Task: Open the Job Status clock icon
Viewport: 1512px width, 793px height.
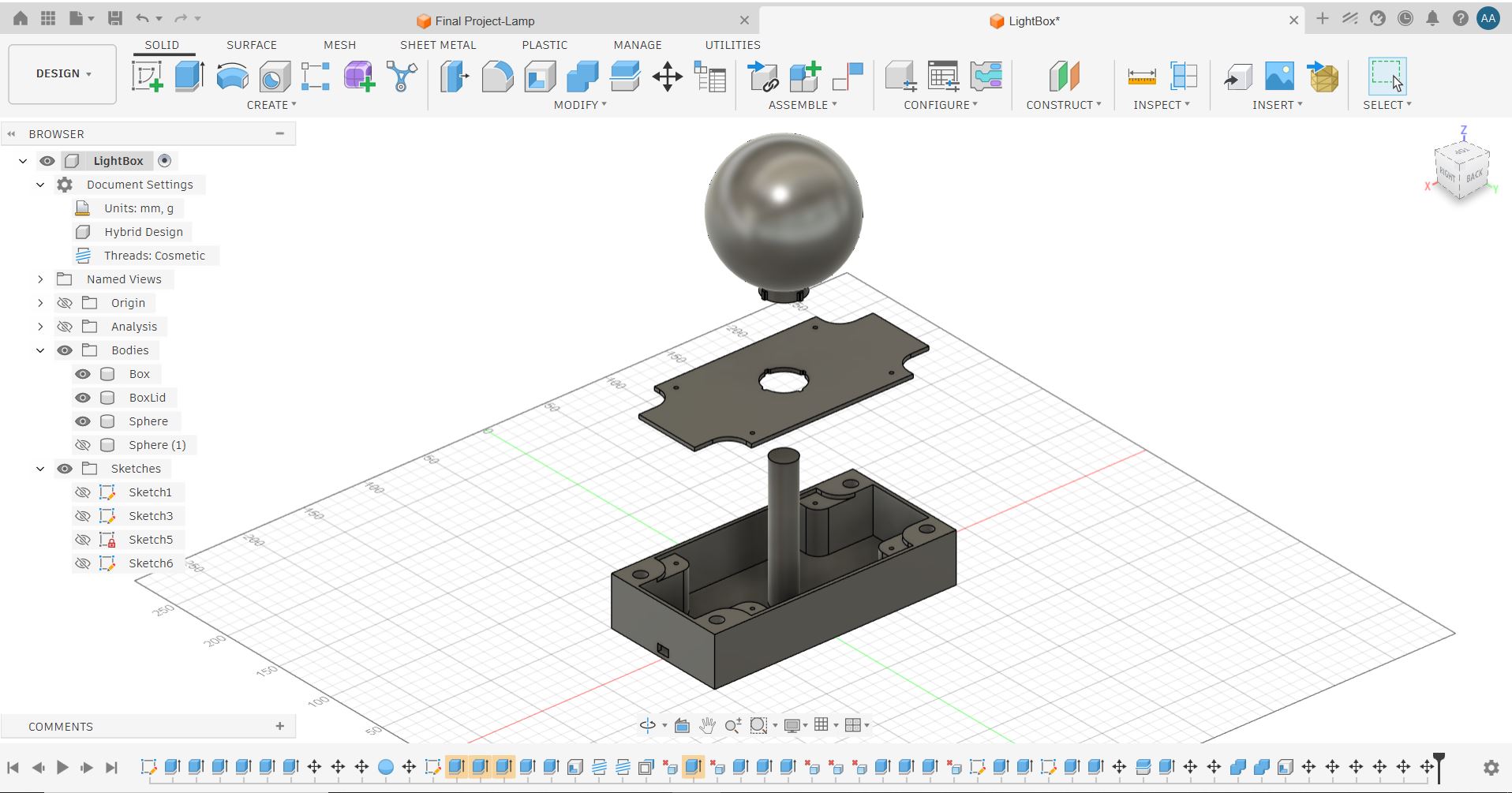Action: [1405, 19]
